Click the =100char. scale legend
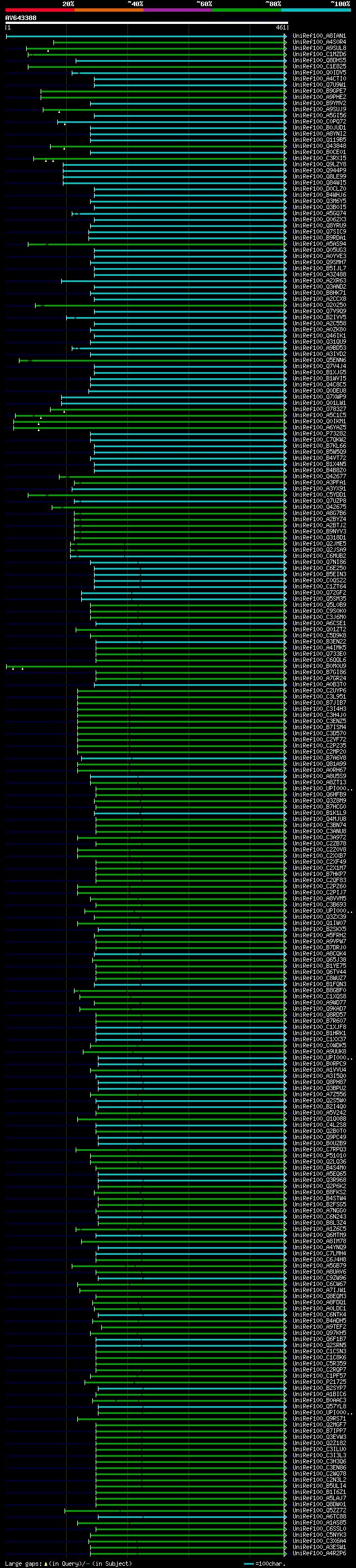This screenshot has width=356, height=1568. pos(264,1563)
